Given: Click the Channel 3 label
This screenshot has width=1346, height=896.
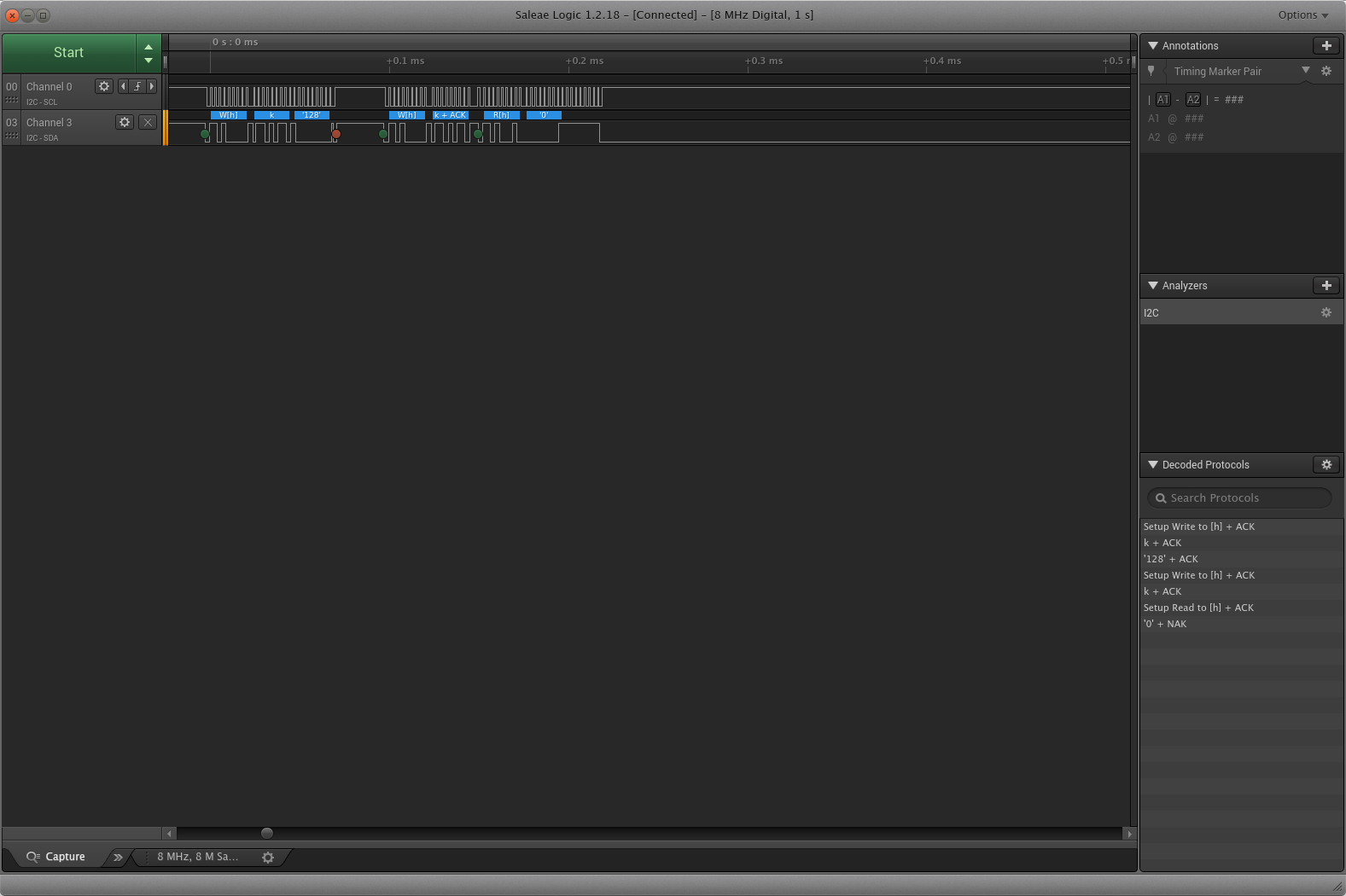Looking at the screenshot, I should click(x=49, y=123).
